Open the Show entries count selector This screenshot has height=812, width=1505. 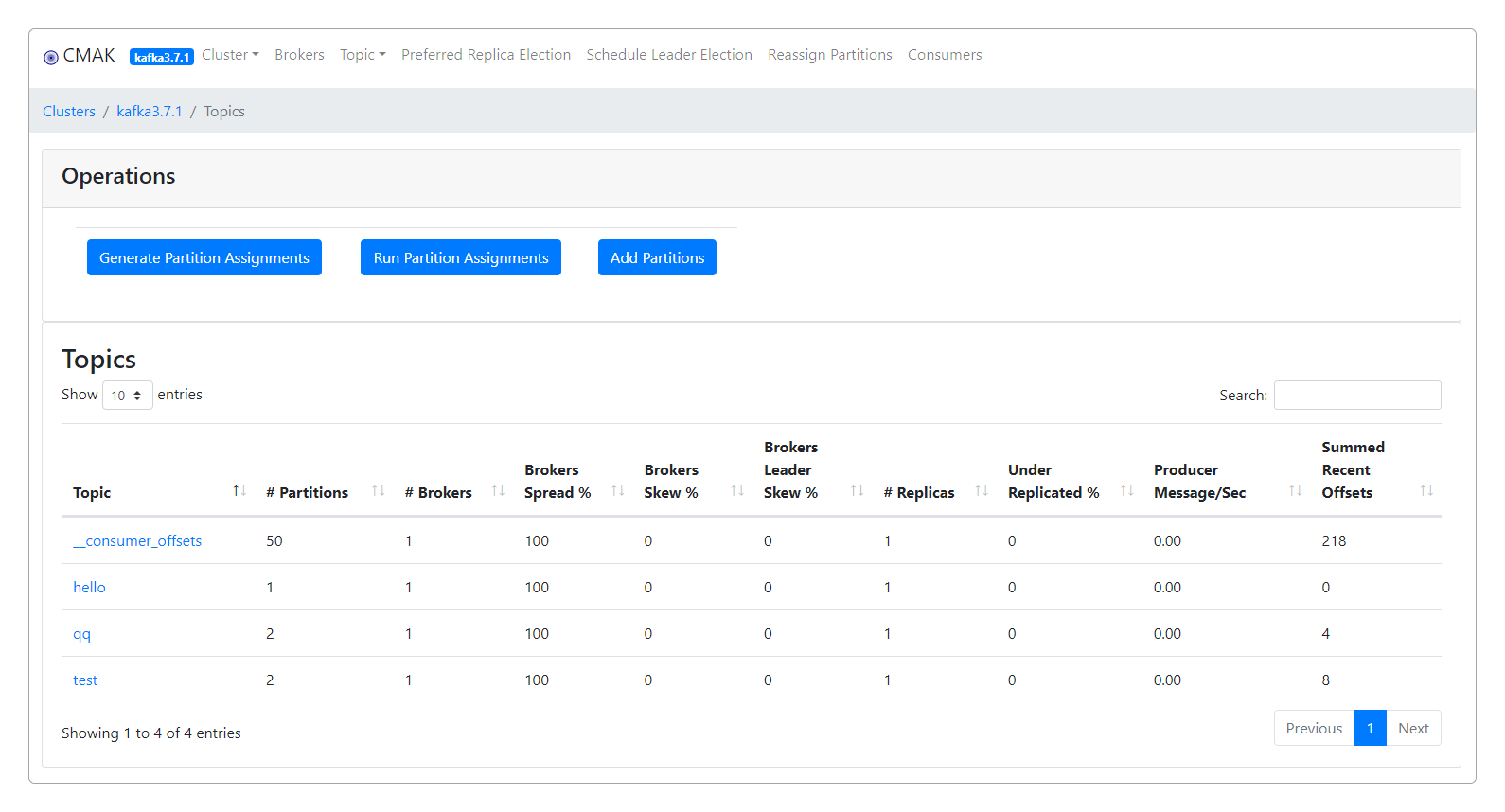tap(128, 396)
